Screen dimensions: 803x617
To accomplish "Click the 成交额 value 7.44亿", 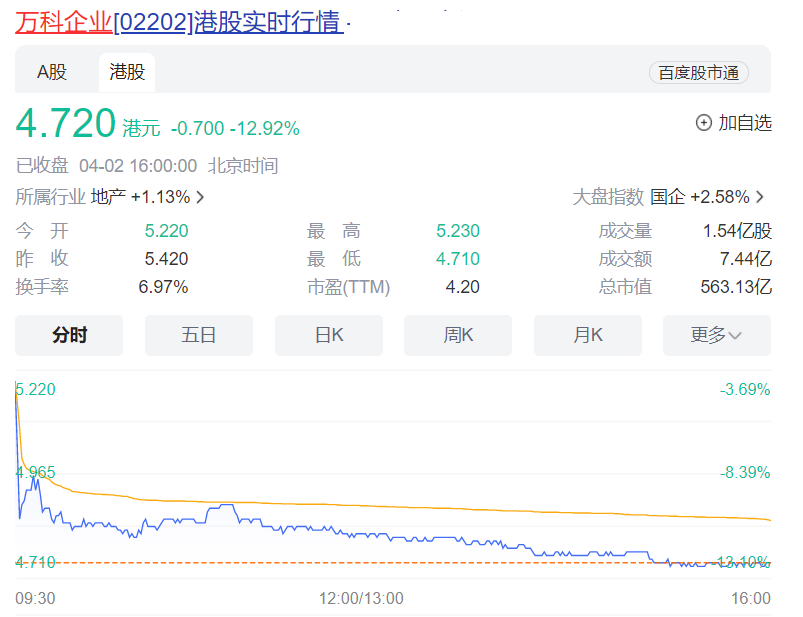I will (x=746, y=259).
